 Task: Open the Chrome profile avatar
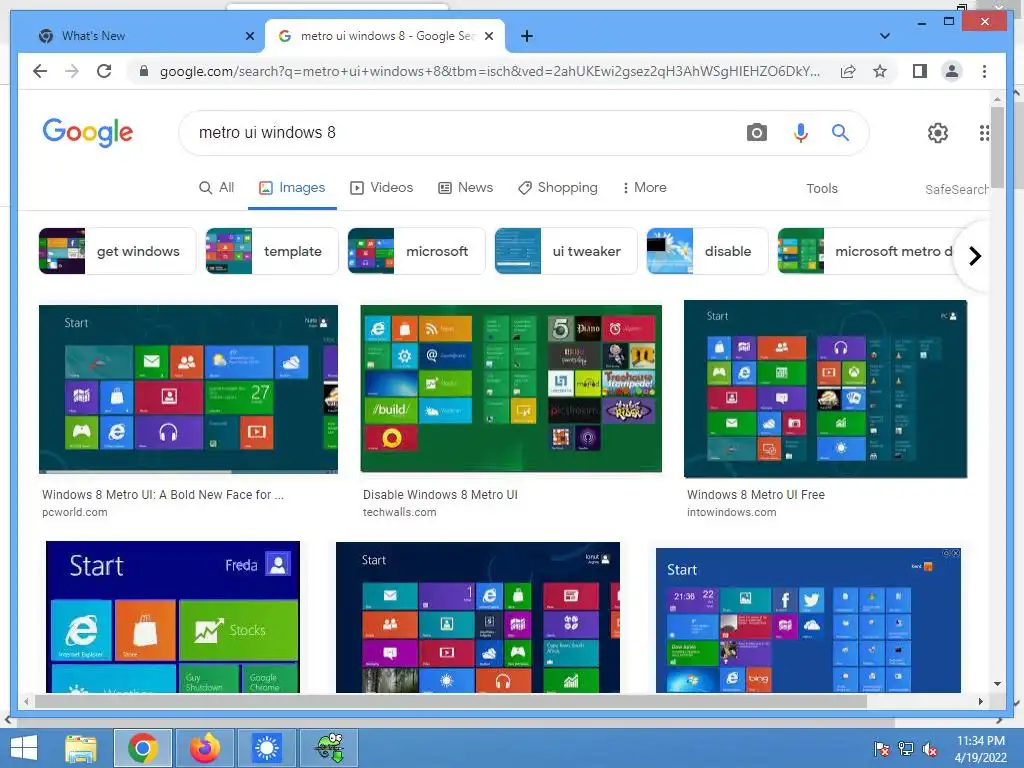[x=952, y=71]
